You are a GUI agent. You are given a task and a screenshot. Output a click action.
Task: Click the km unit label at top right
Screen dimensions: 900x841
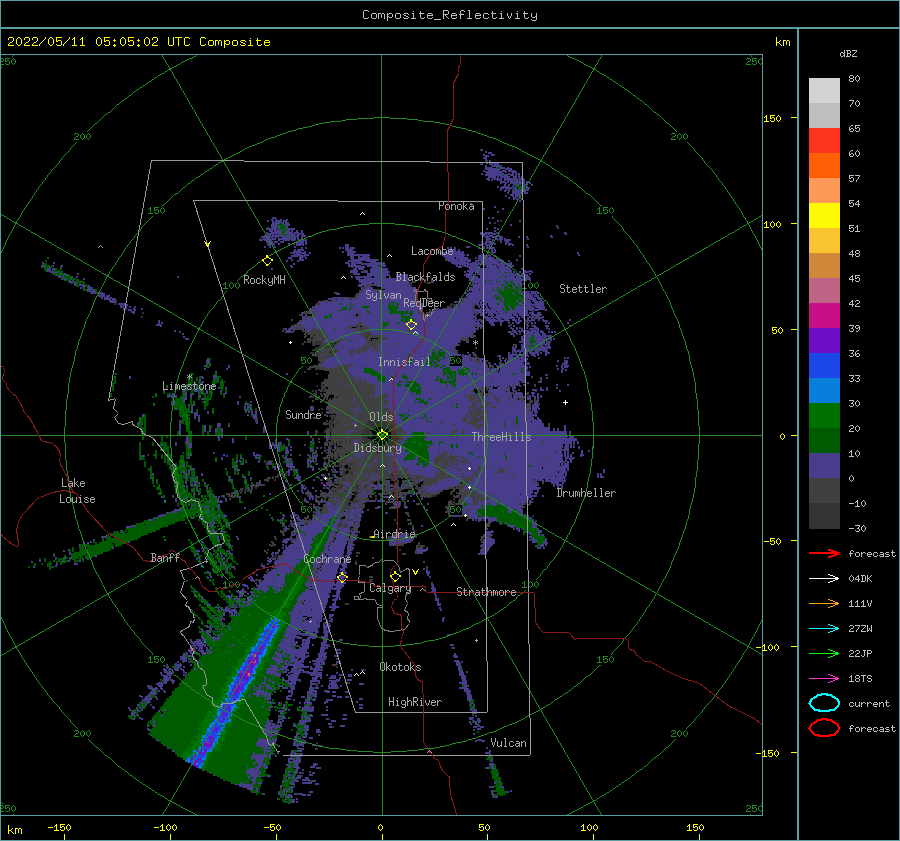tap(782, 42)
